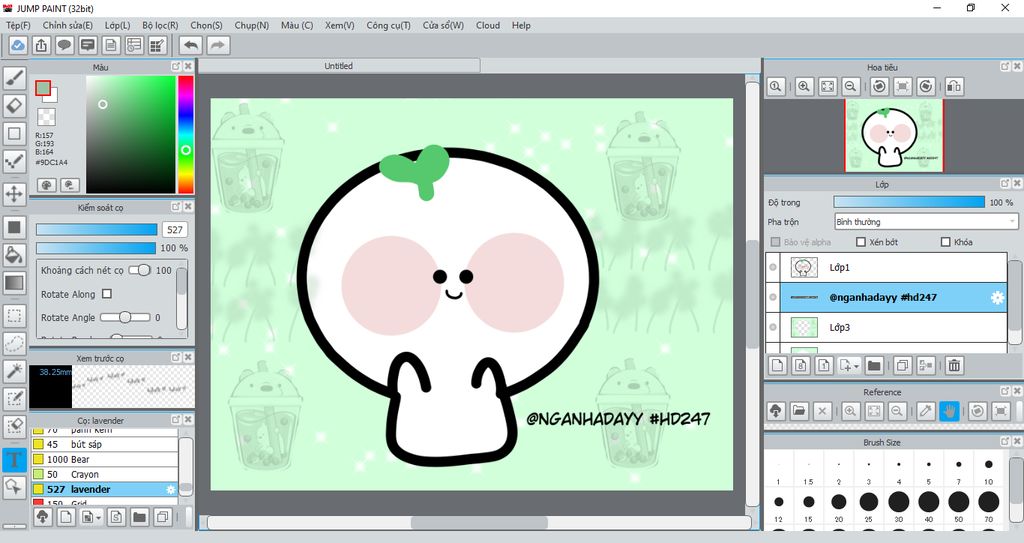
Task: Toggle the Rotate Along checkbox
Action: click(x=107, y=294)
